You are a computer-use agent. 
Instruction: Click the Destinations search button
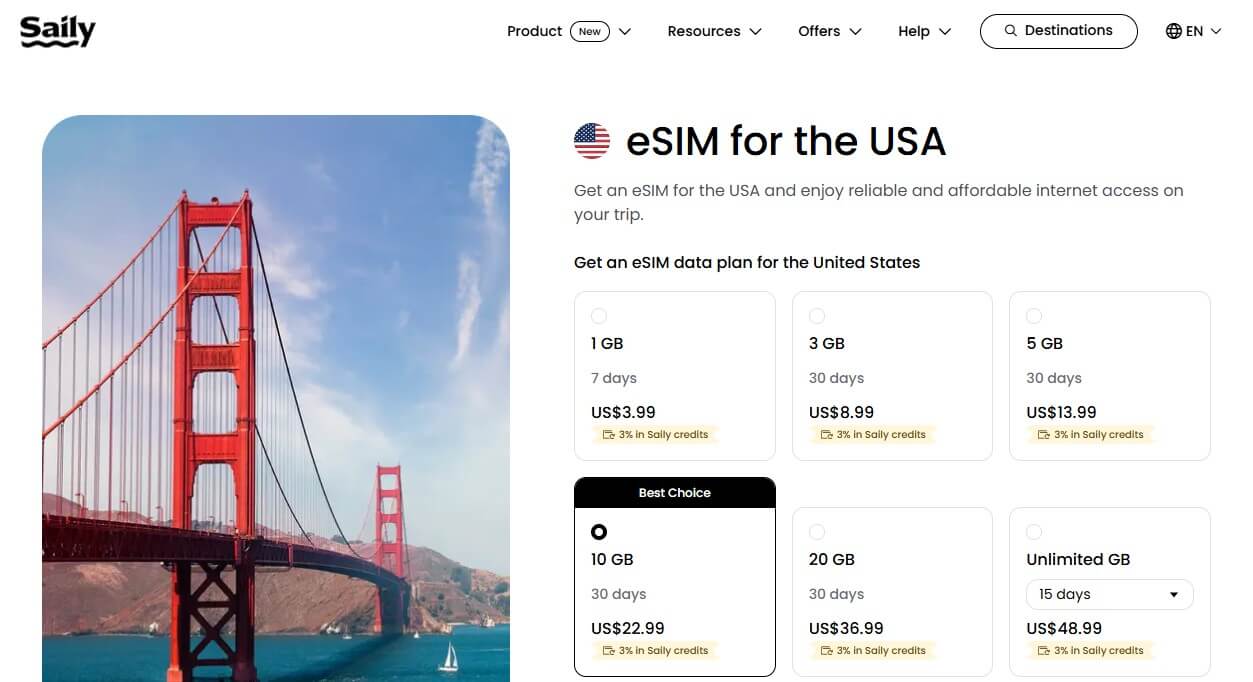pos(1058,31)
